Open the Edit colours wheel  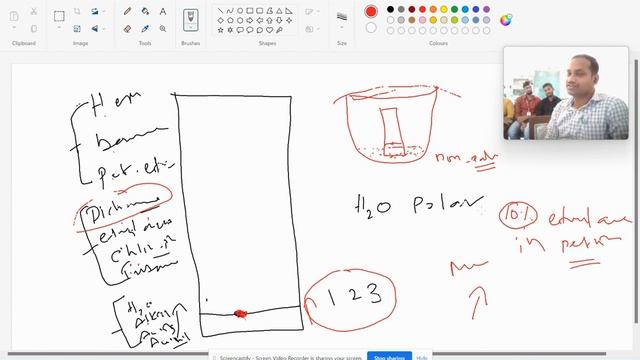tap(506, 20)
